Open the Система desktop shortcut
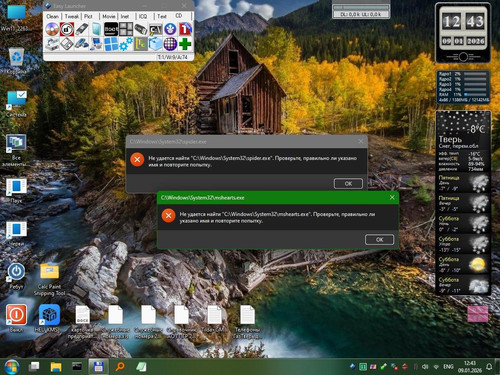500x375 pixels. [16, 103]
